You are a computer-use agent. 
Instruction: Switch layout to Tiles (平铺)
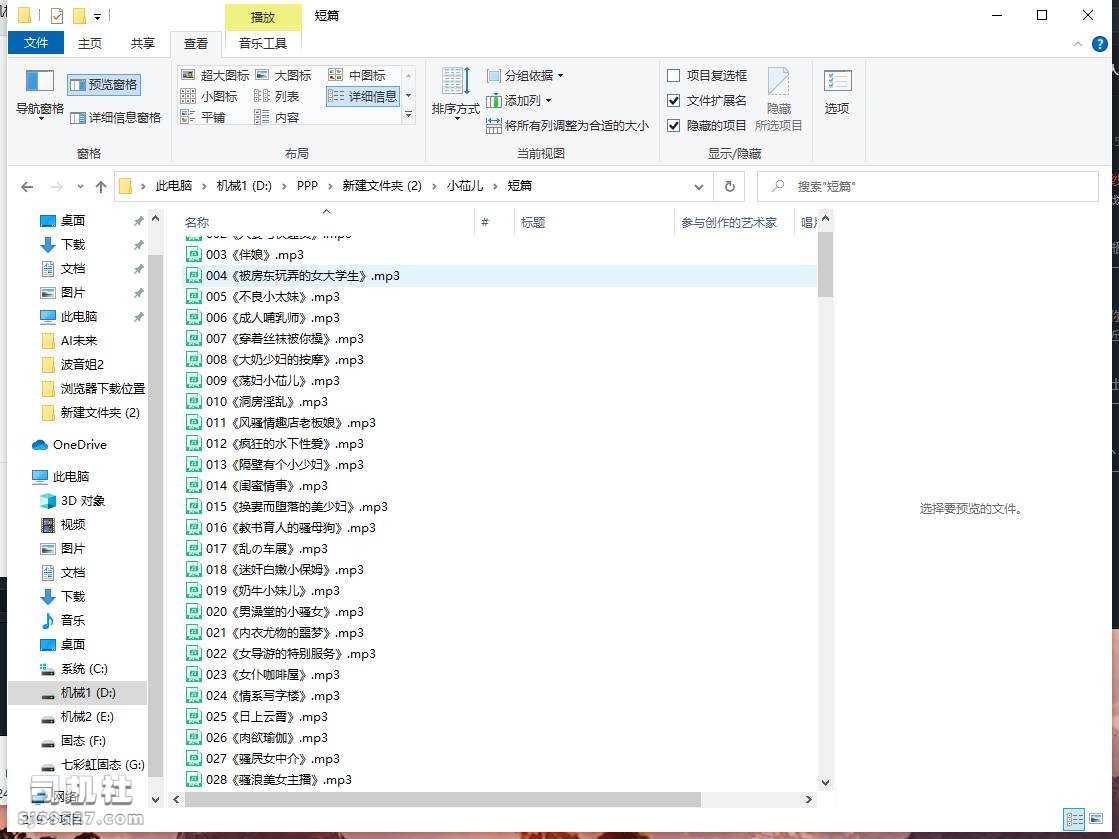coord(203,117)
